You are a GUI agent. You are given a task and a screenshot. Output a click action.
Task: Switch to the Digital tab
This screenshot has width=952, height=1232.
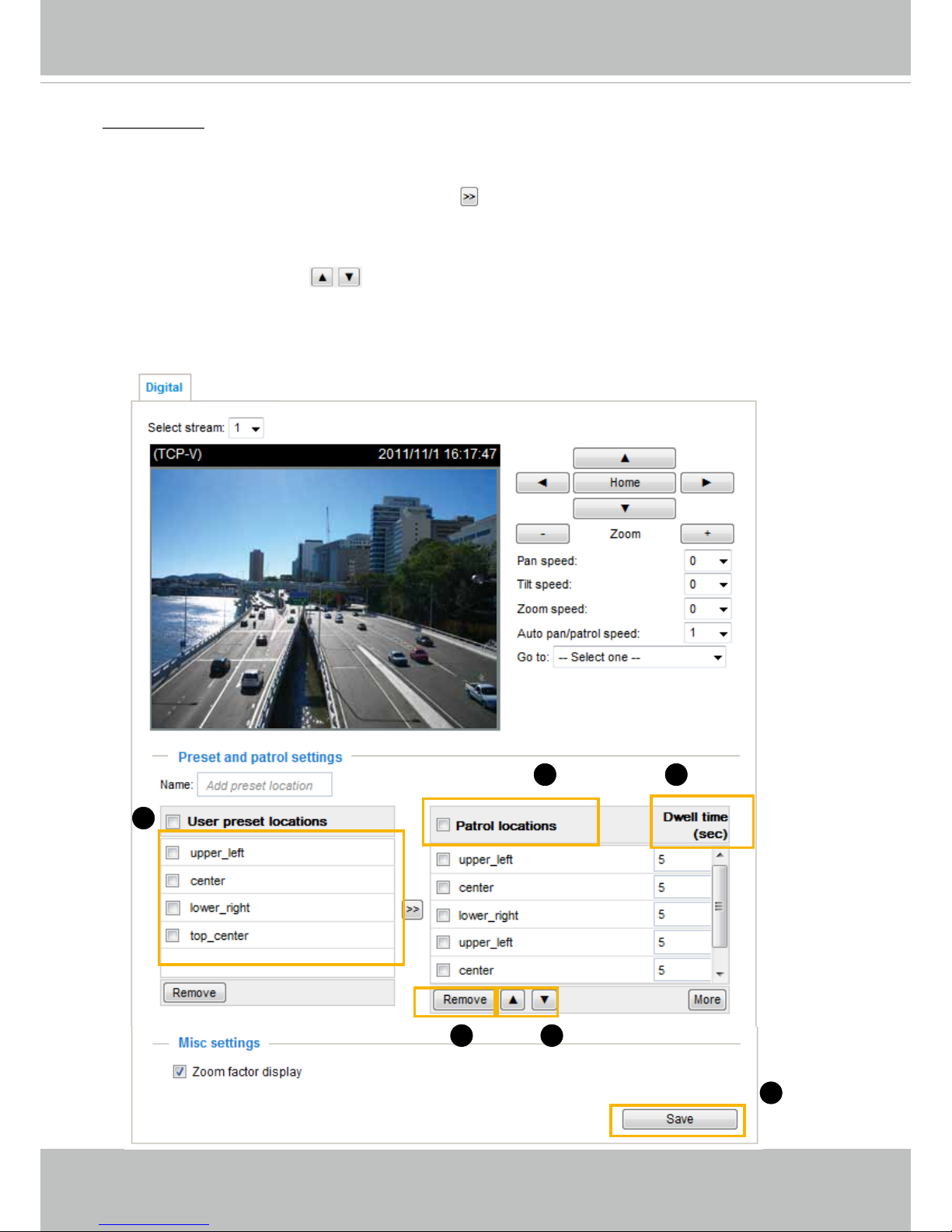pyautogui.click(x=164, y=387)
